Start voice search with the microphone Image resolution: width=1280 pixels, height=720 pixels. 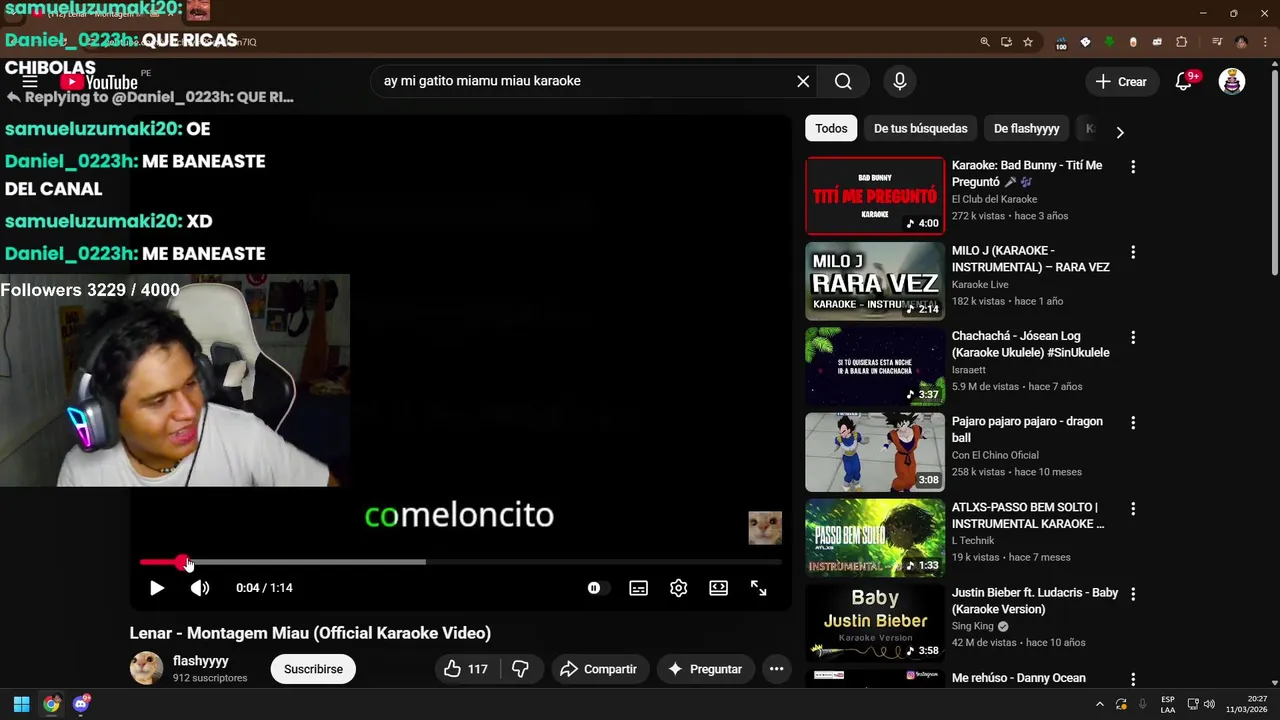click(899, 81)
